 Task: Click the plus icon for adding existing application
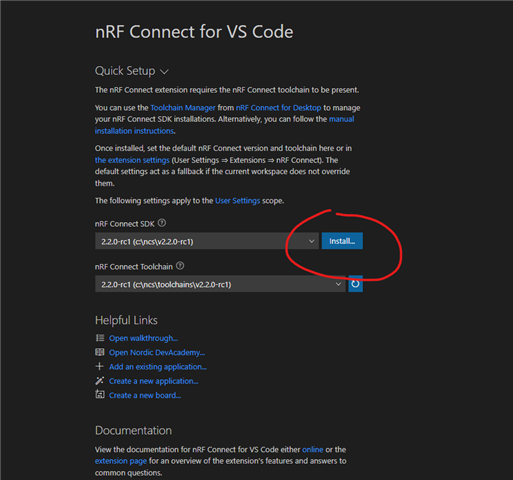point(99,367)
